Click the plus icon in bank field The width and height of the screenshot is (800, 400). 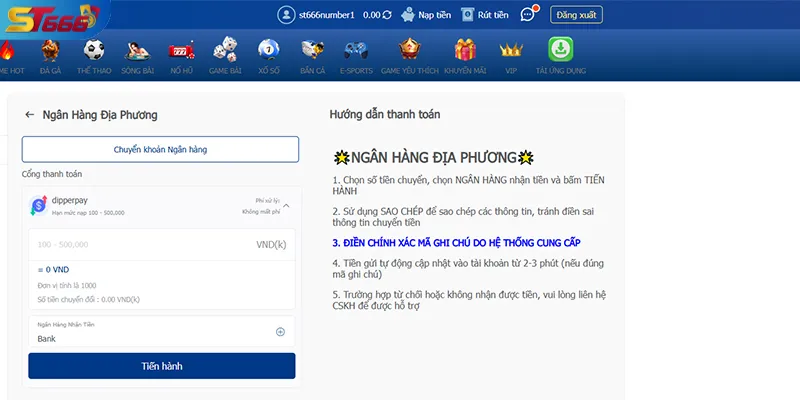click(280, 332)
